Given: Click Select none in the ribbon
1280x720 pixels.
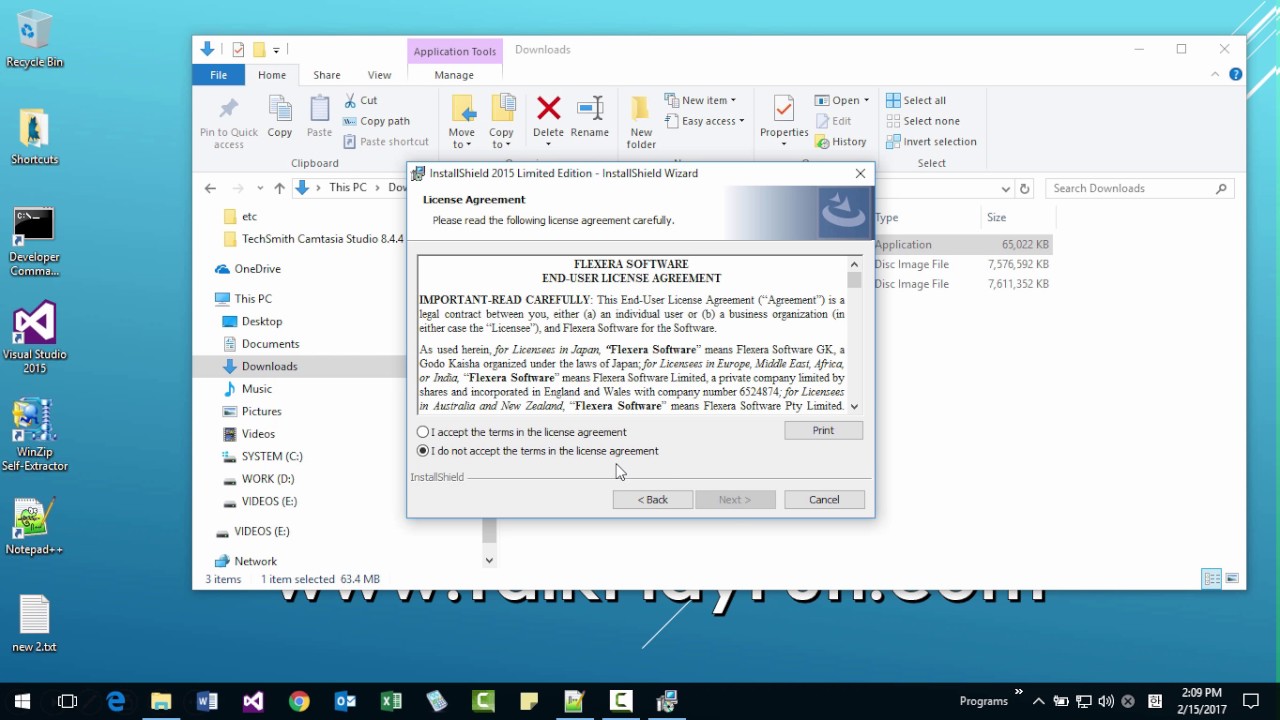Looking at the screenshot, I should click(x=922, y=121).
